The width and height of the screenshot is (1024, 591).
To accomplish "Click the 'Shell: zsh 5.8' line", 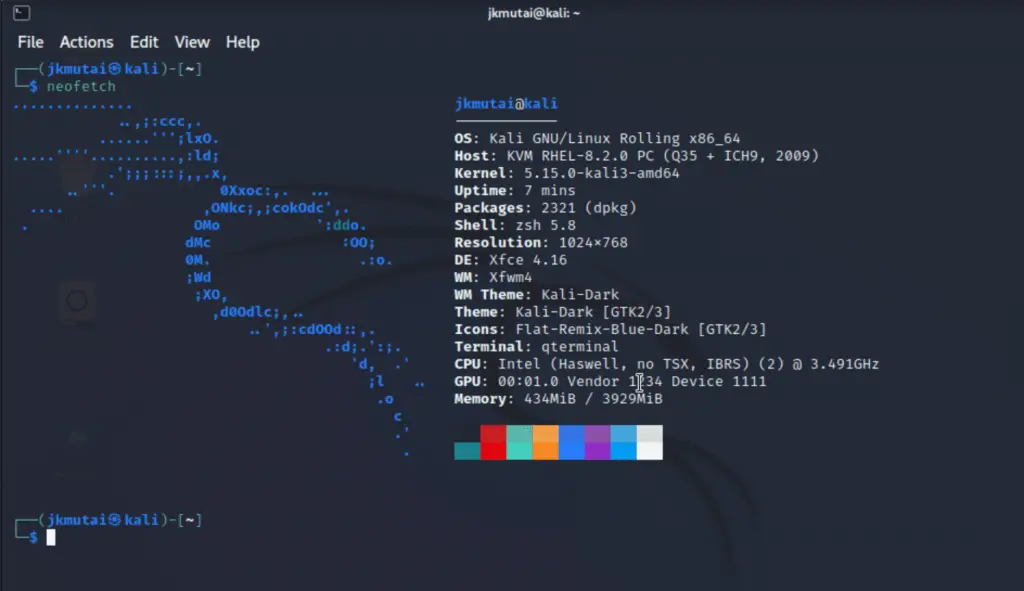I will point(515,225).
